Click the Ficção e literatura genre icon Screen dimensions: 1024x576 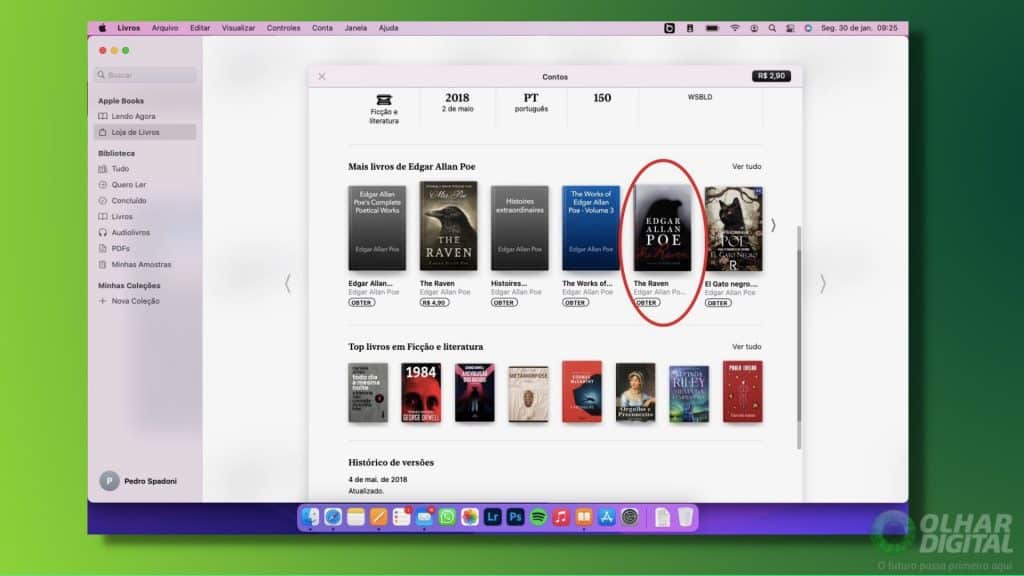(384, 100)
